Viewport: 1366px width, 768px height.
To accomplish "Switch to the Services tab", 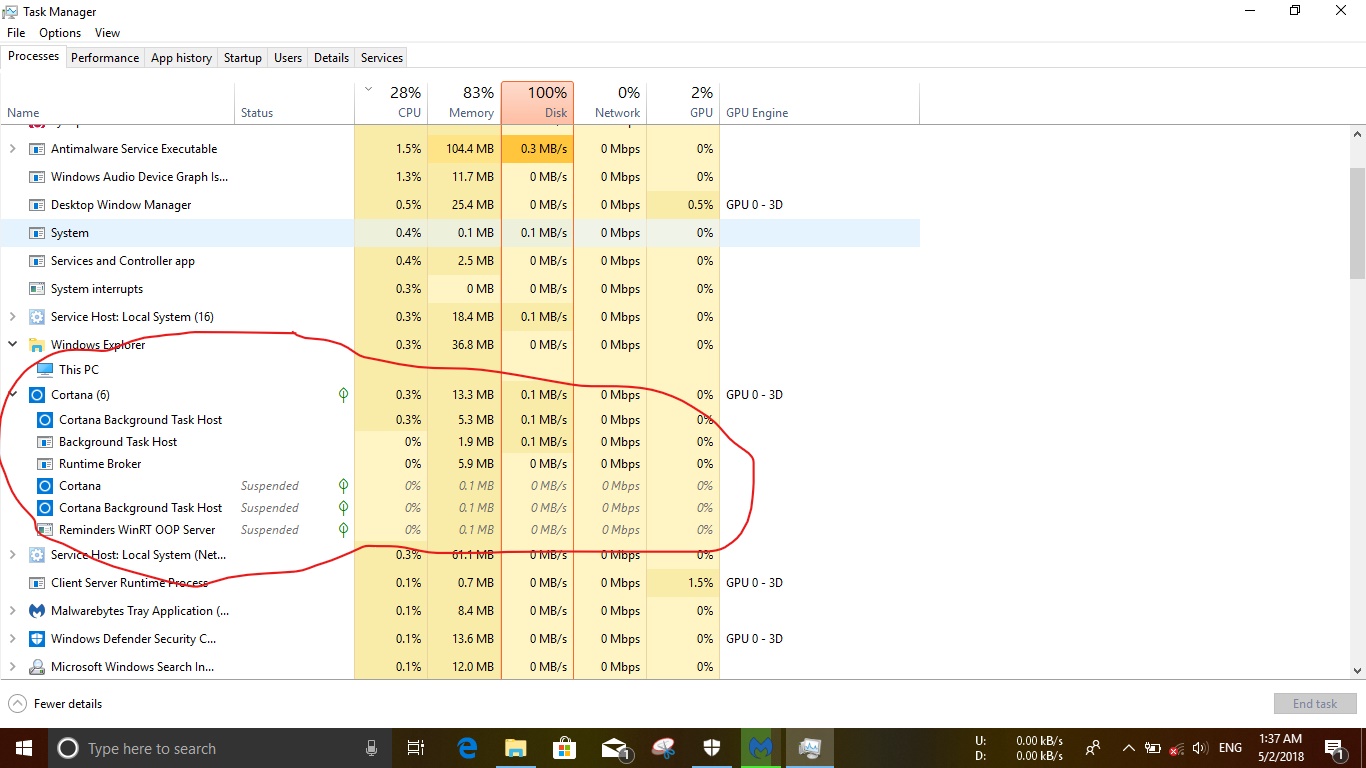I will pos(382,58).
